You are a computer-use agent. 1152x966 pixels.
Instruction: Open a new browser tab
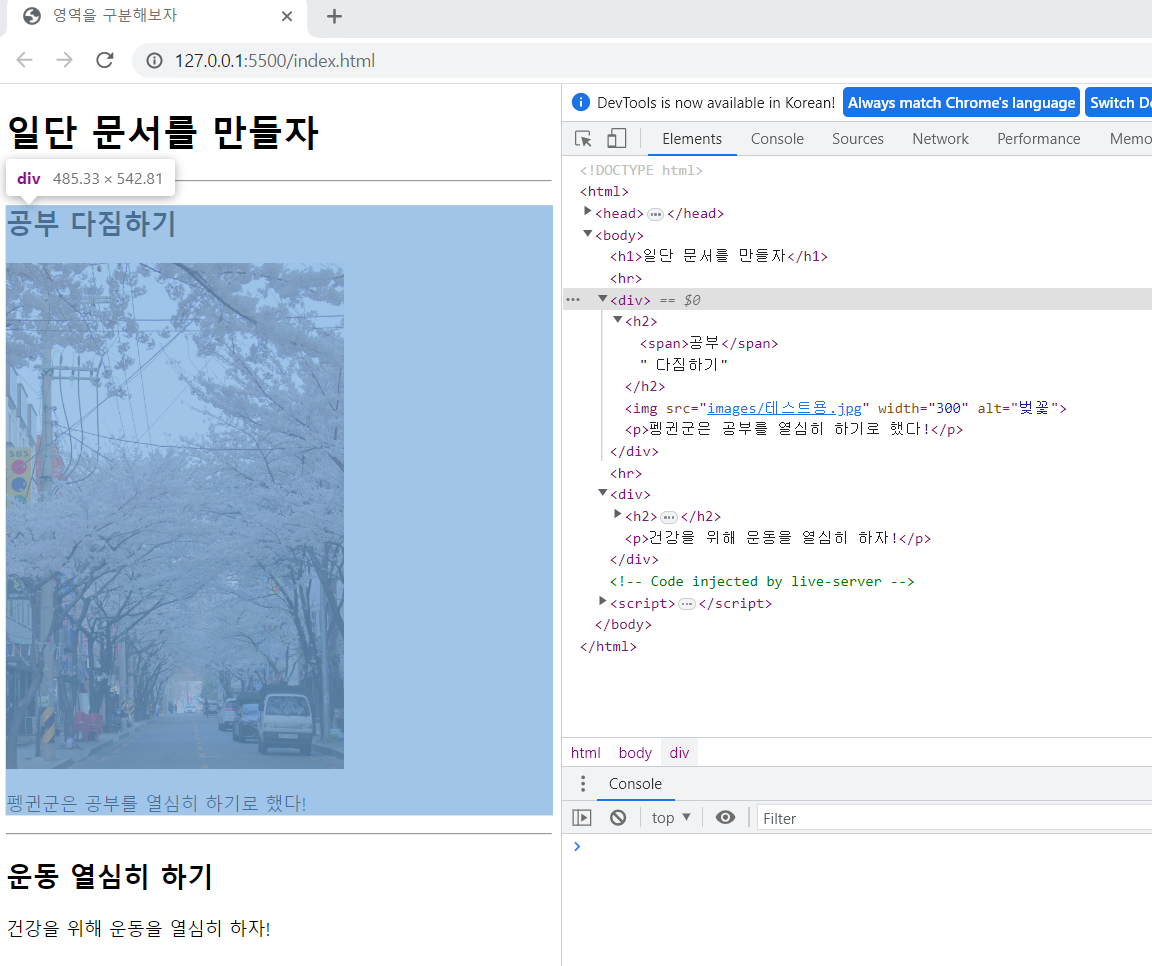(334, 16)
